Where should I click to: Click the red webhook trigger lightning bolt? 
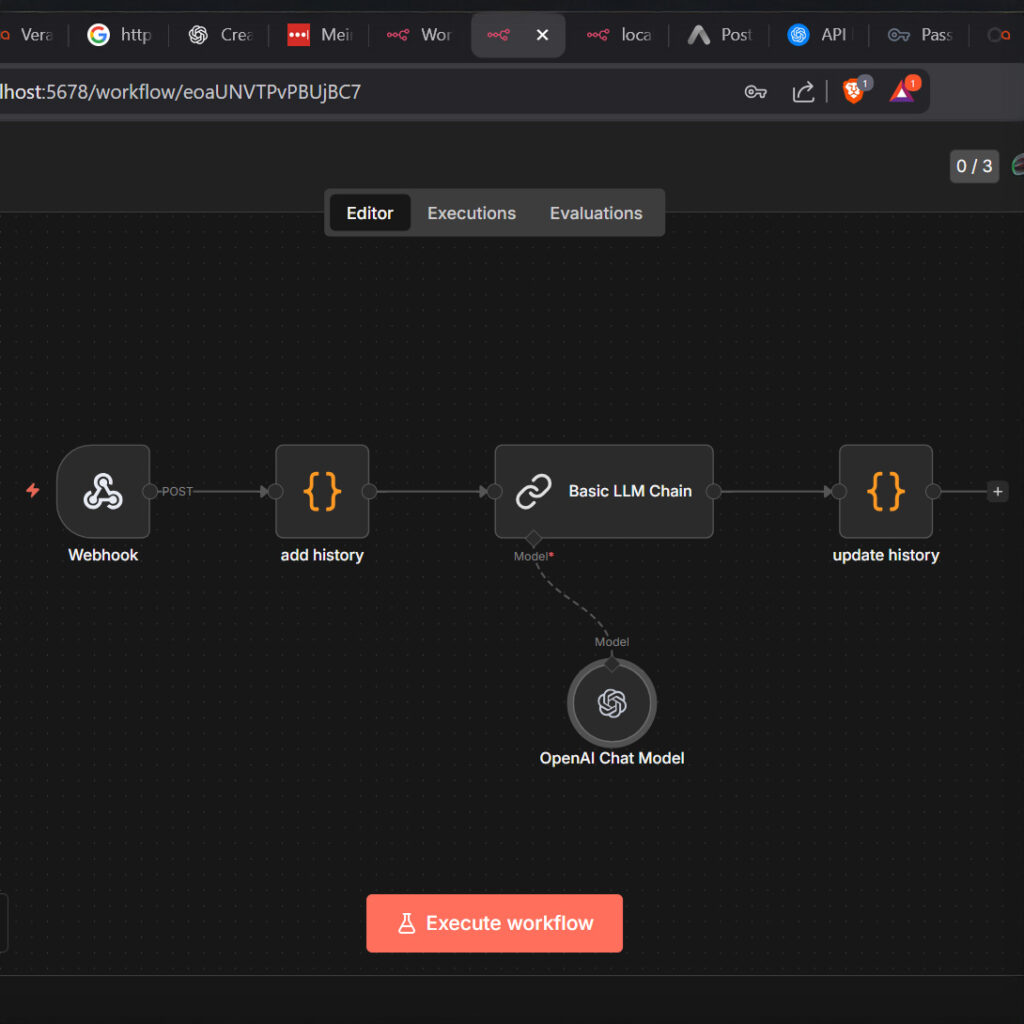33,491
